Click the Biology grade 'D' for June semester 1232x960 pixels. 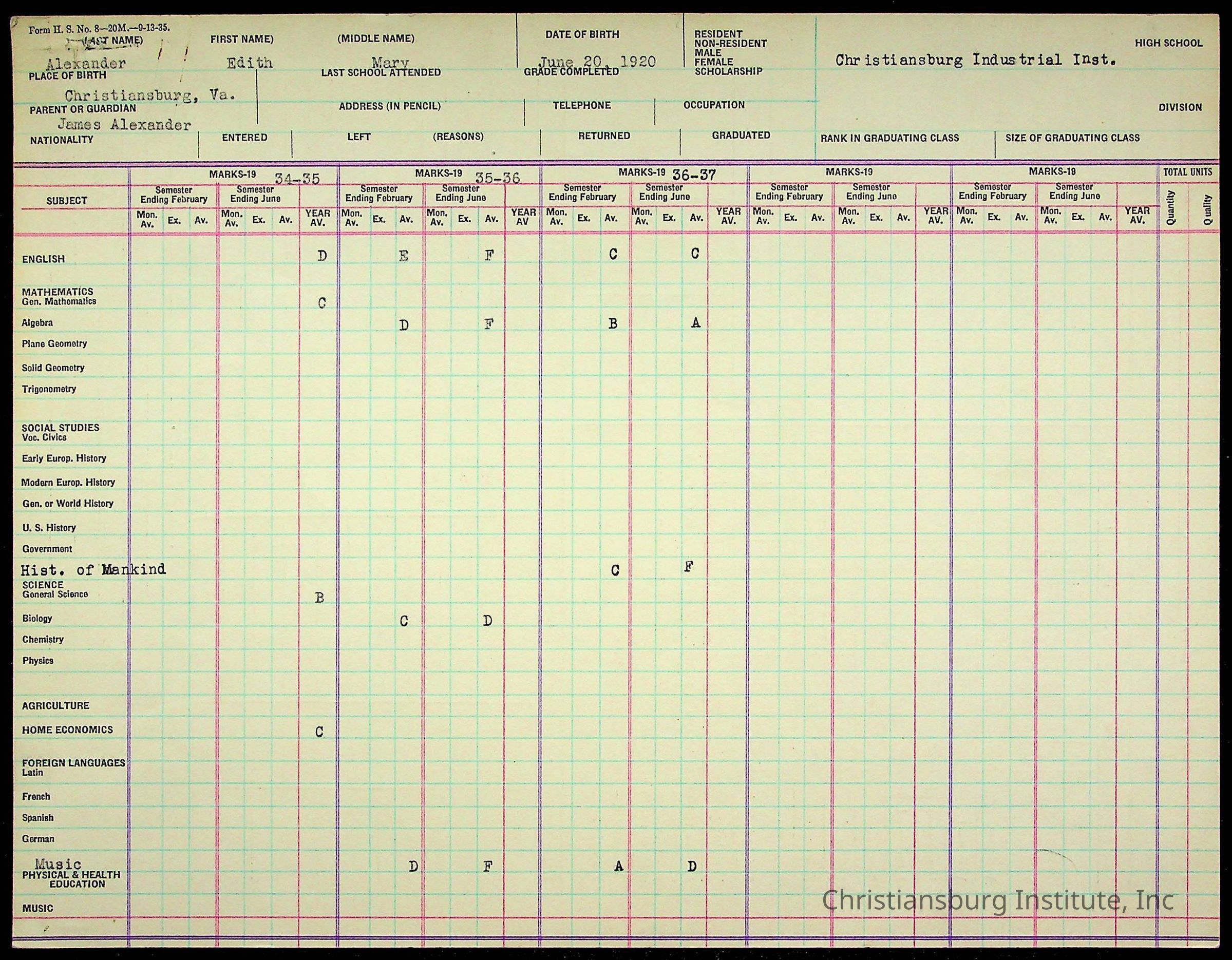[x=487, y=621]
